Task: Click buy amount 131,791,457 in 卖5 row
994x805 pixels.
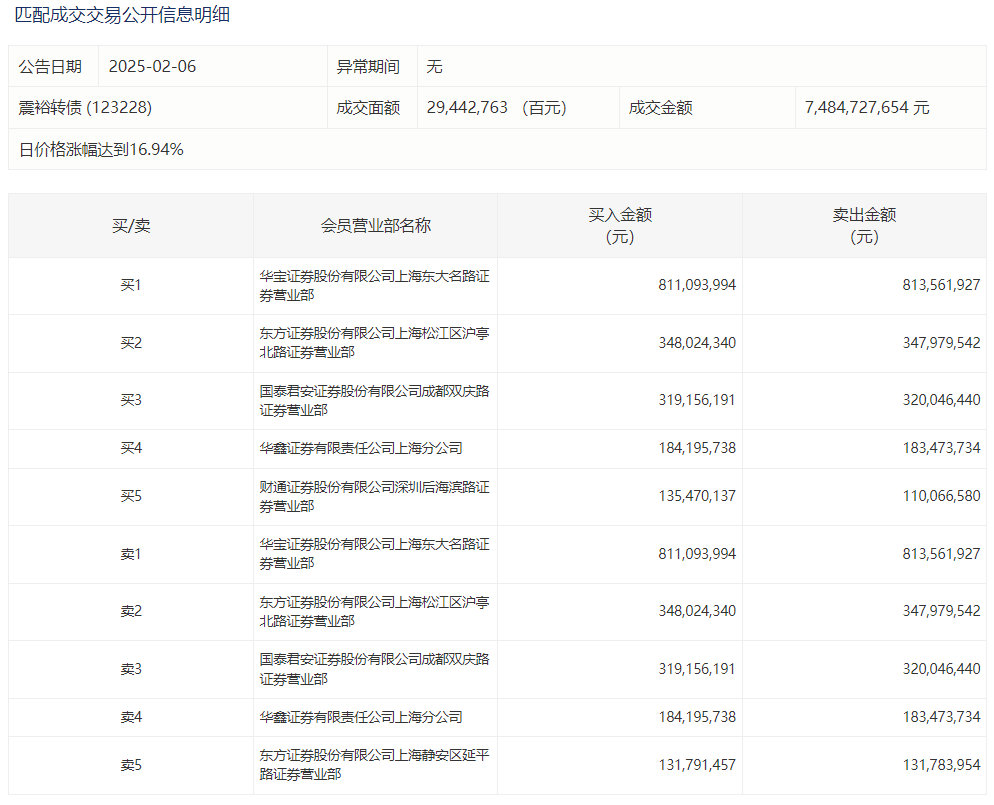Action: 697,766
